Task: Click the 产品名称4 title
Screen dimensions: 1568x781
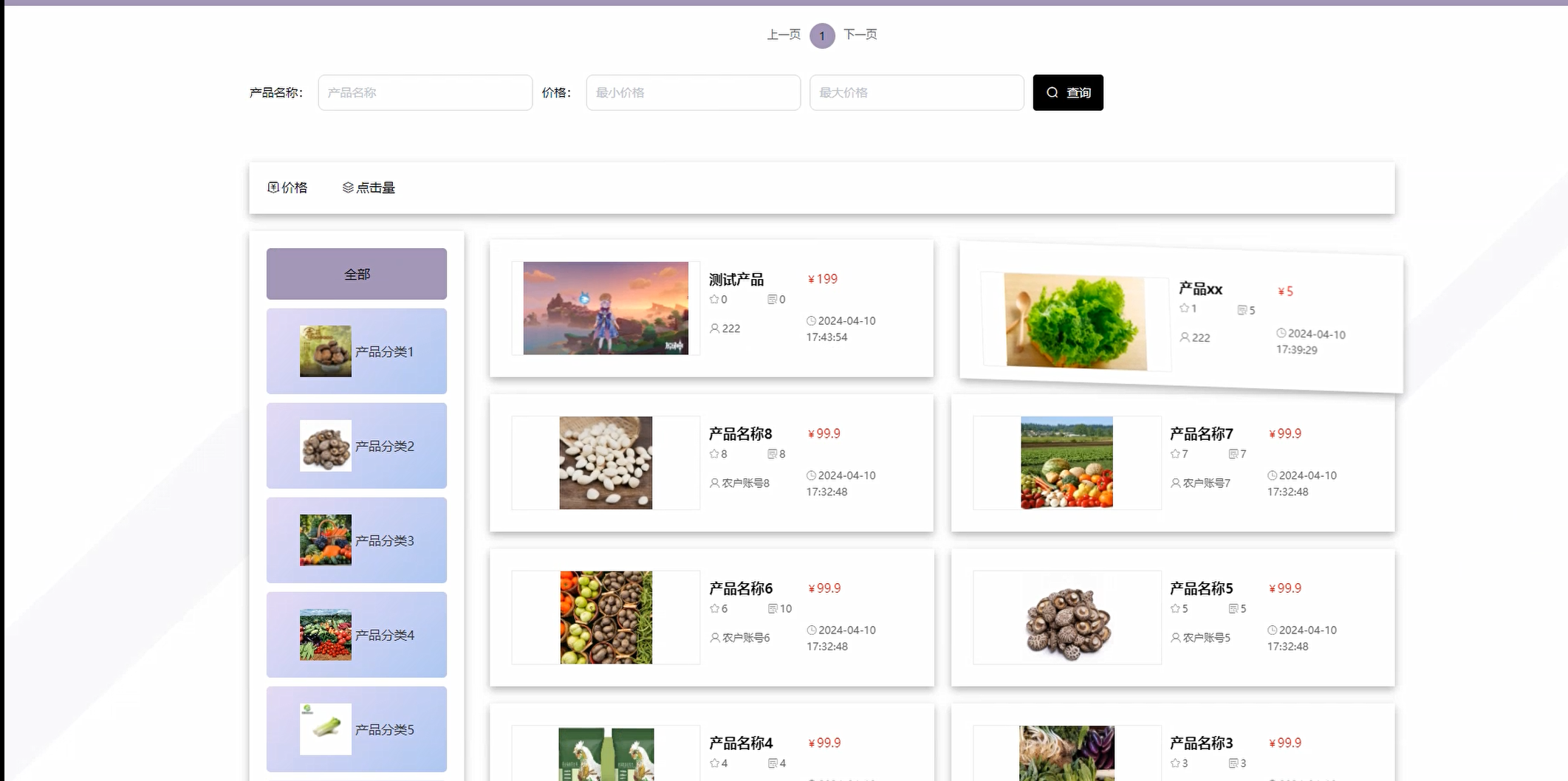Action: (x=740, y=743)
